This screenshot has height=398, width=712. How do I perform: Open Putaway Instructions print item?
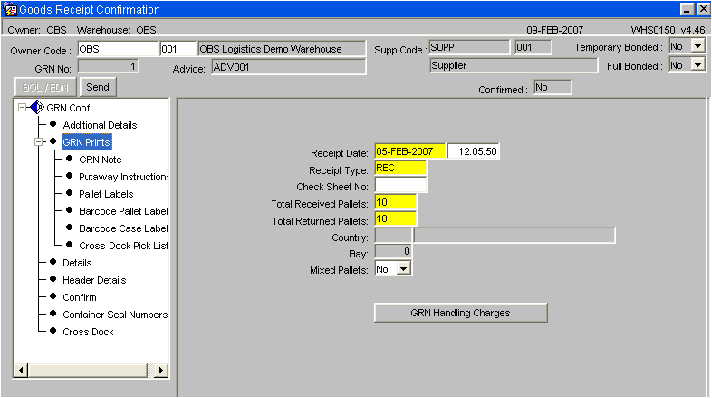tap(124, 177)
